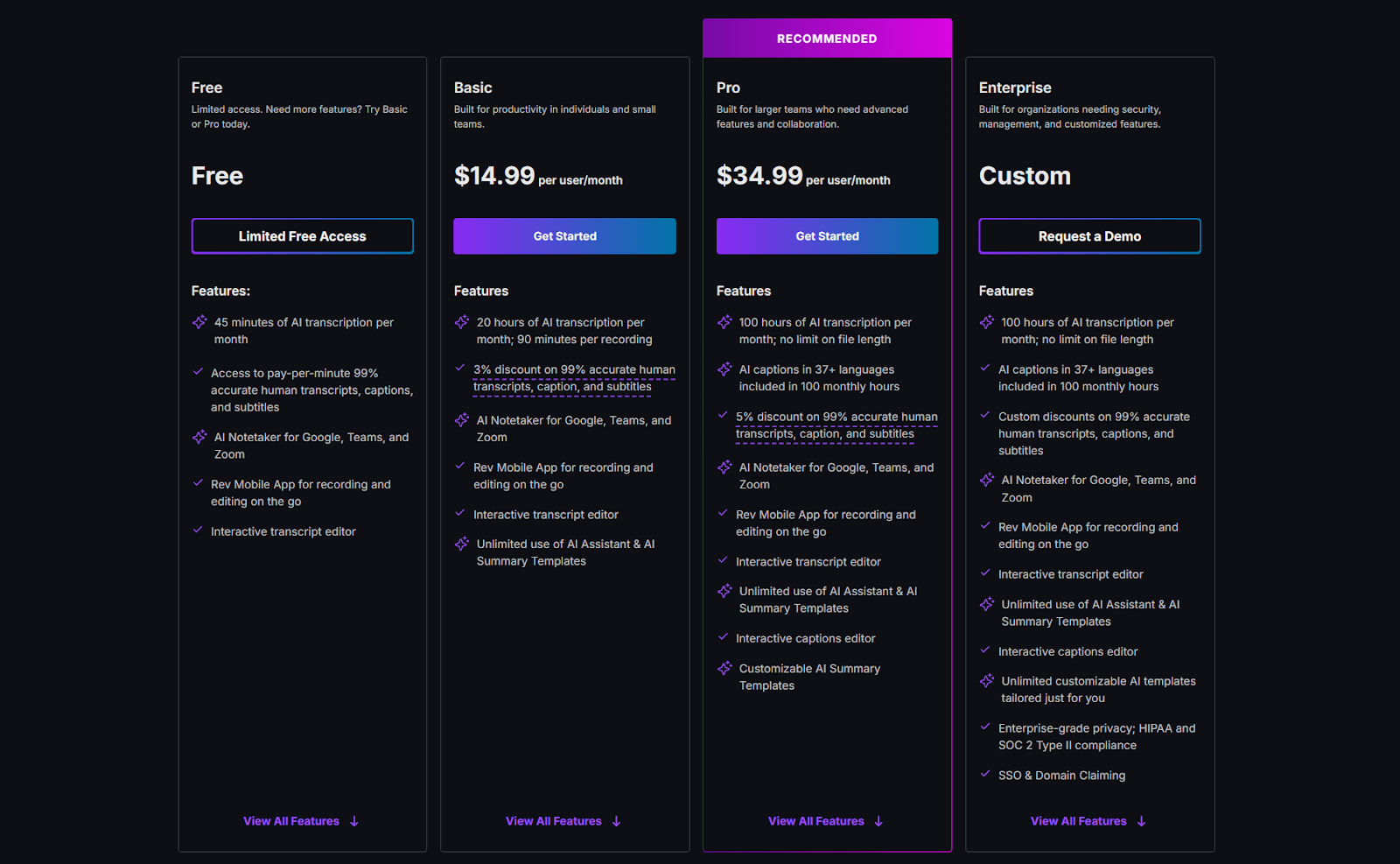This screenshot has height=864, width=1400.
Task: Click the Request a Demo button
Action: [1089, 236]
